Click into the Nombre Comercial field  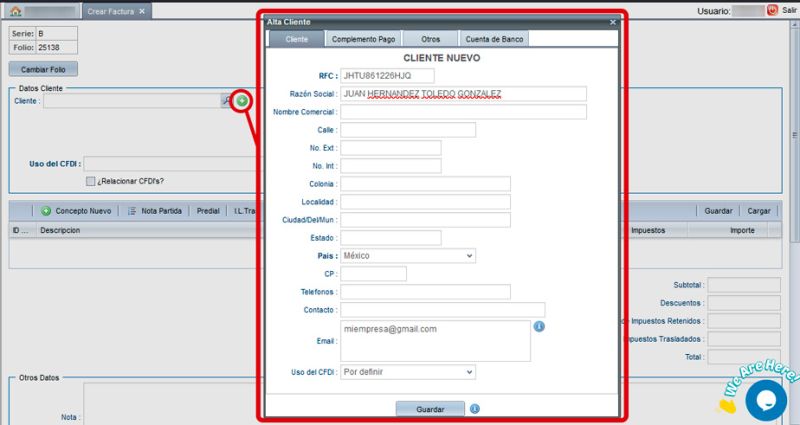[463, 112]
